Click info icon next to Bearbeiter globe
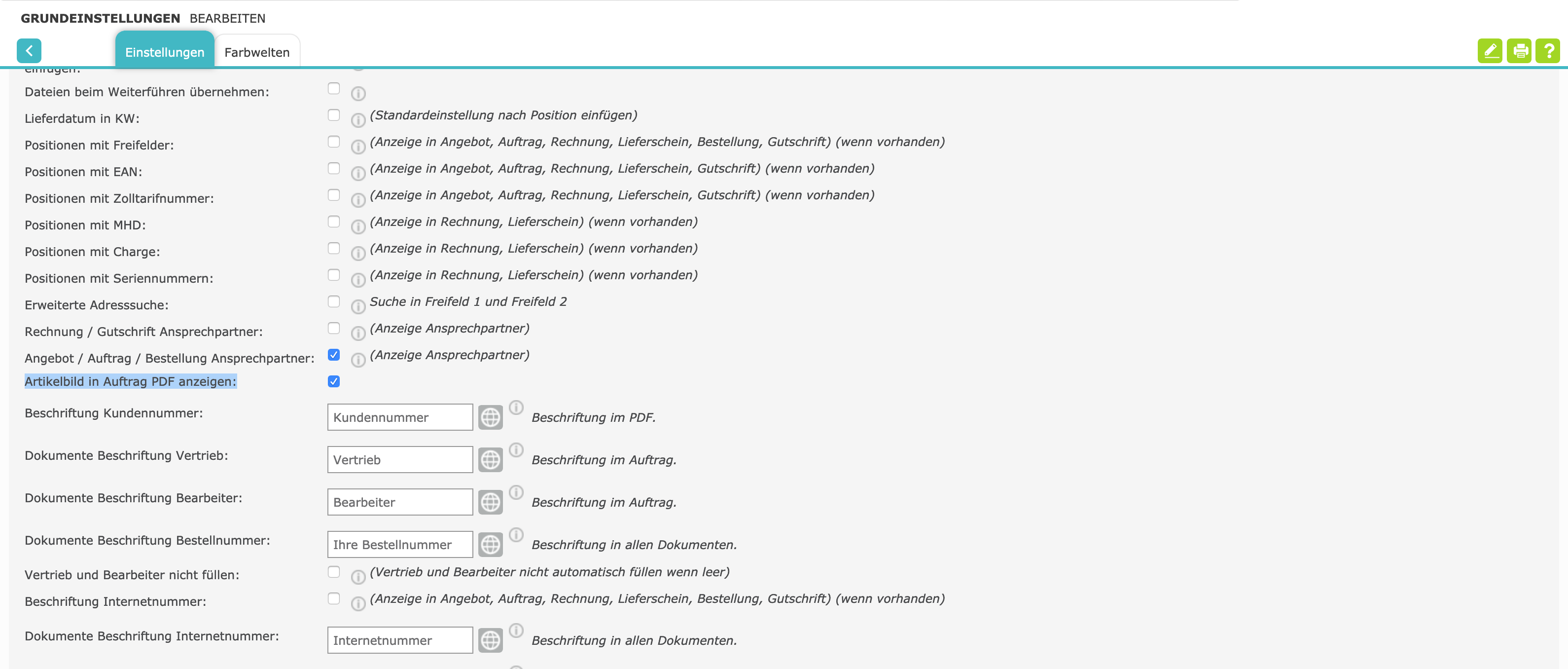Viewport: 1568px width, 669px height. (x=516, y=492)
